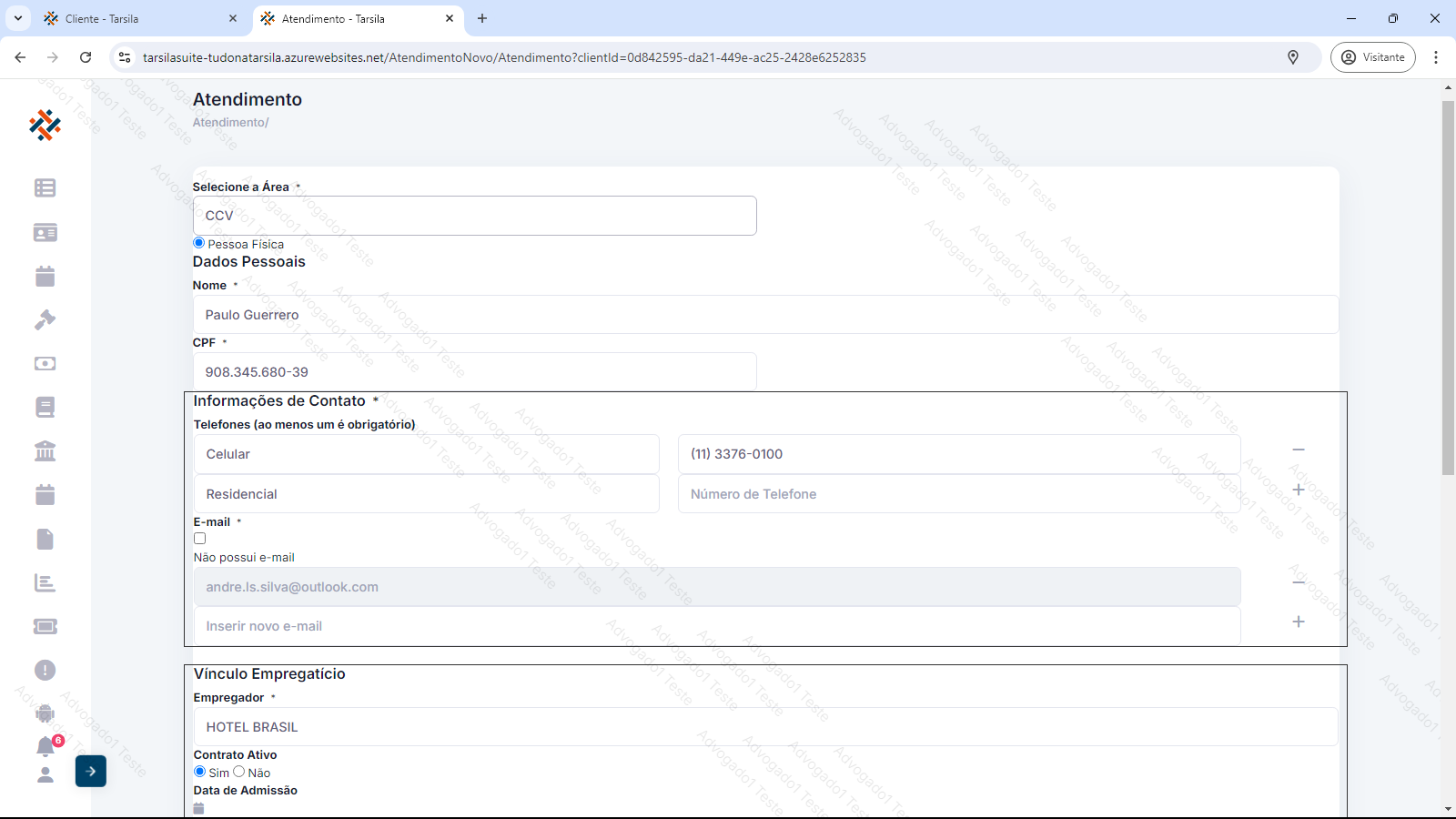
Task: Click the money bill sidebar icon
Action: coord(45,364)
